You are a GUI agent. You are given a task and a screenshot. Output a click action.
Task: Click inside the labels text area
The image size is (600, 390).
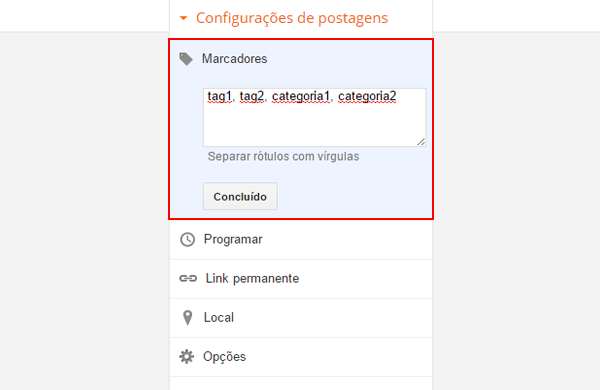pos(315,117)
